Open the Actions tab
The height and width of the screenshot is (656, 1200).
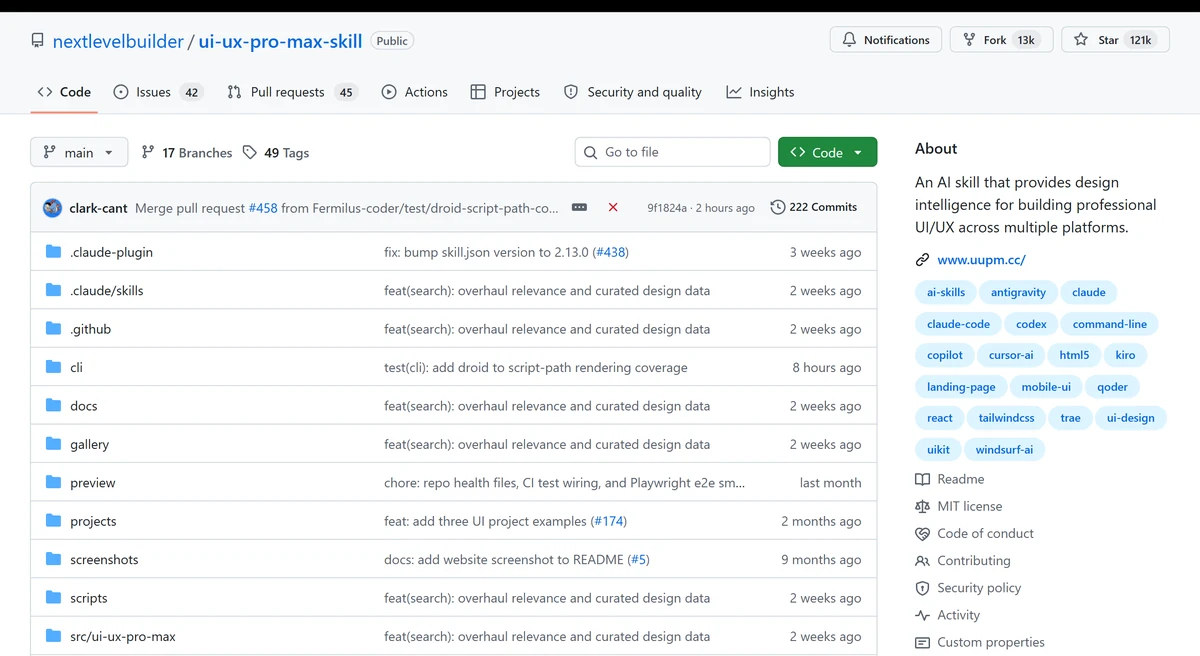(415, 92)
